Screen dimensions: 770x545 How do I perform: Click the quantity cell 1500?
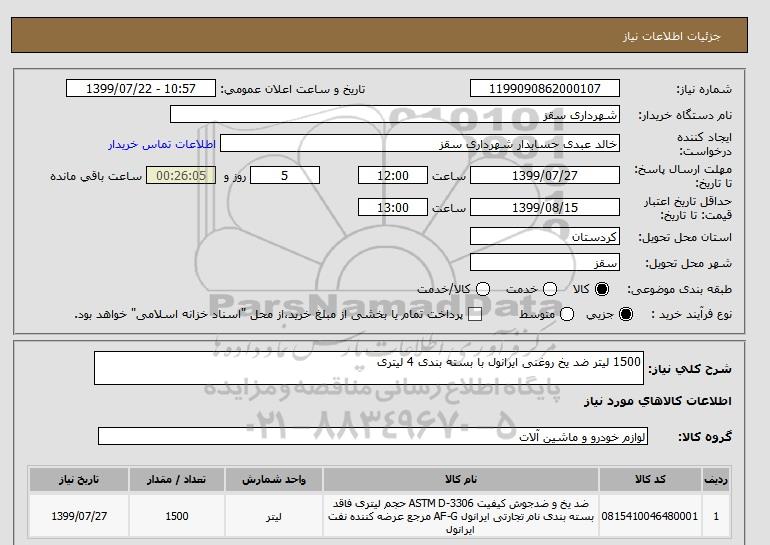tap(177, 516)
